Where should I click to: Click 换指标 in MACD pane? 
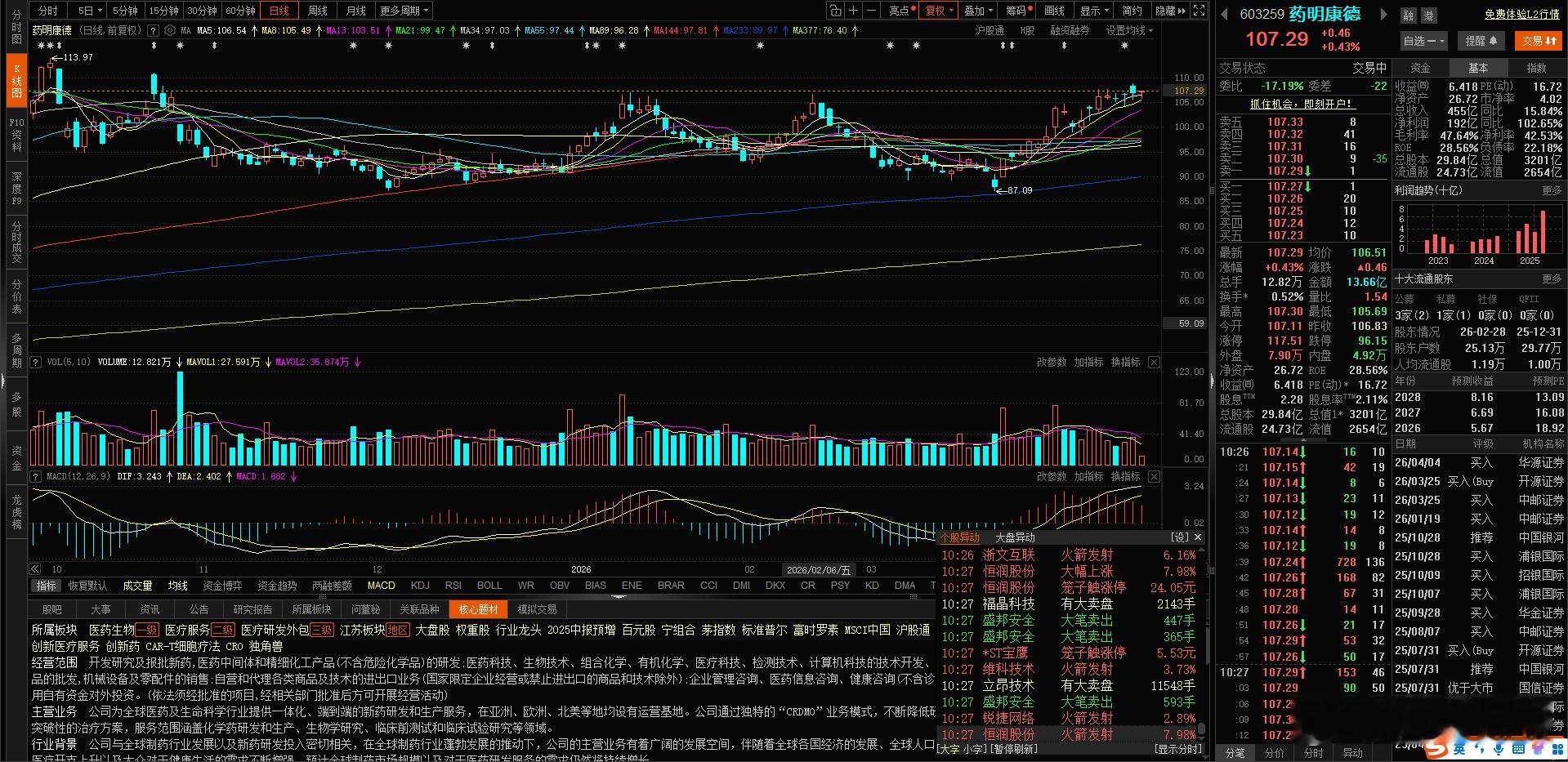1125,476
